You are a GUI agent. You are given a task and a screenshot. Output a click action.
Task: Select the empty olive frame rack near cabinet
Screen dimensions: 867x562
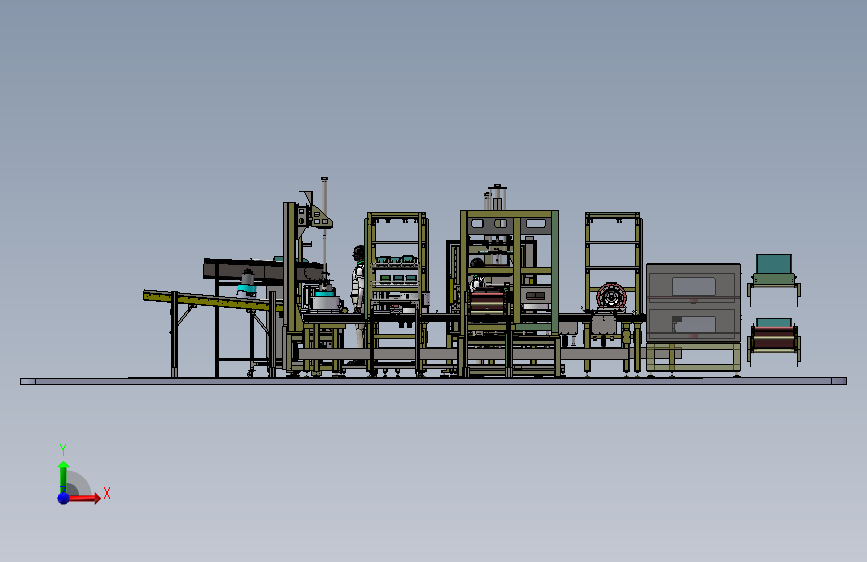[x=613, y=292]
